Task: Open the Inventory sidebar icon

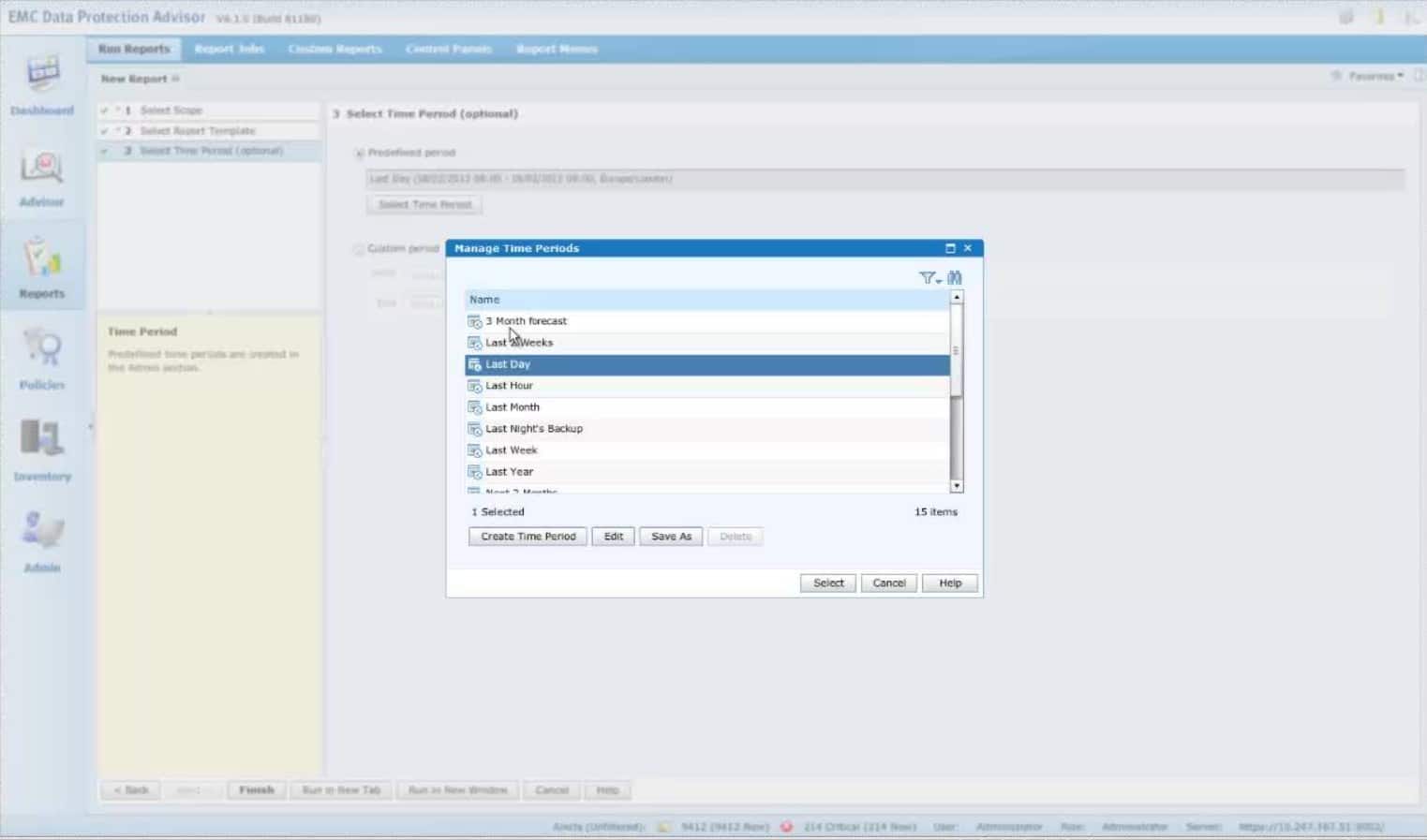Action: pos(42,438)
